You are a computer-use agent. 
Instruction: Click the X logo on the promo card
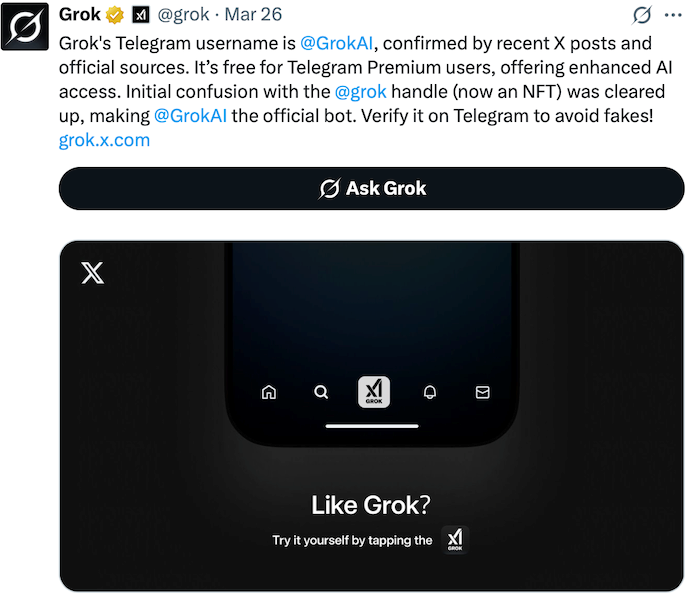click(92, 273)
